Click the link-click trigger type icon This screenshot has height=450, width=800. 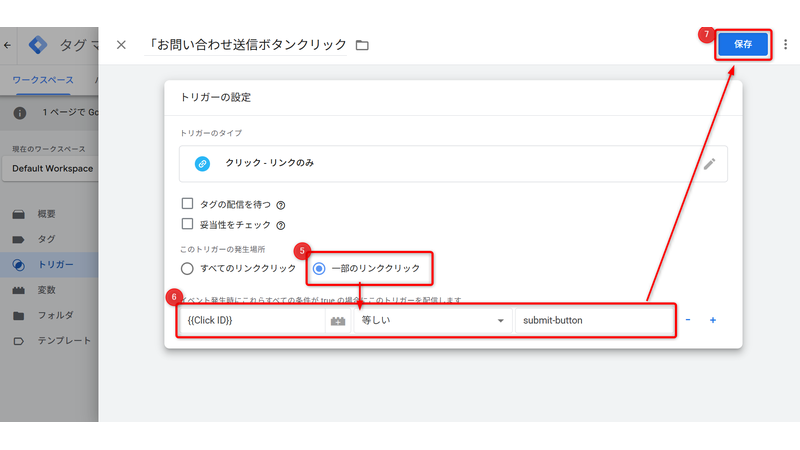[x=203, y=163]
